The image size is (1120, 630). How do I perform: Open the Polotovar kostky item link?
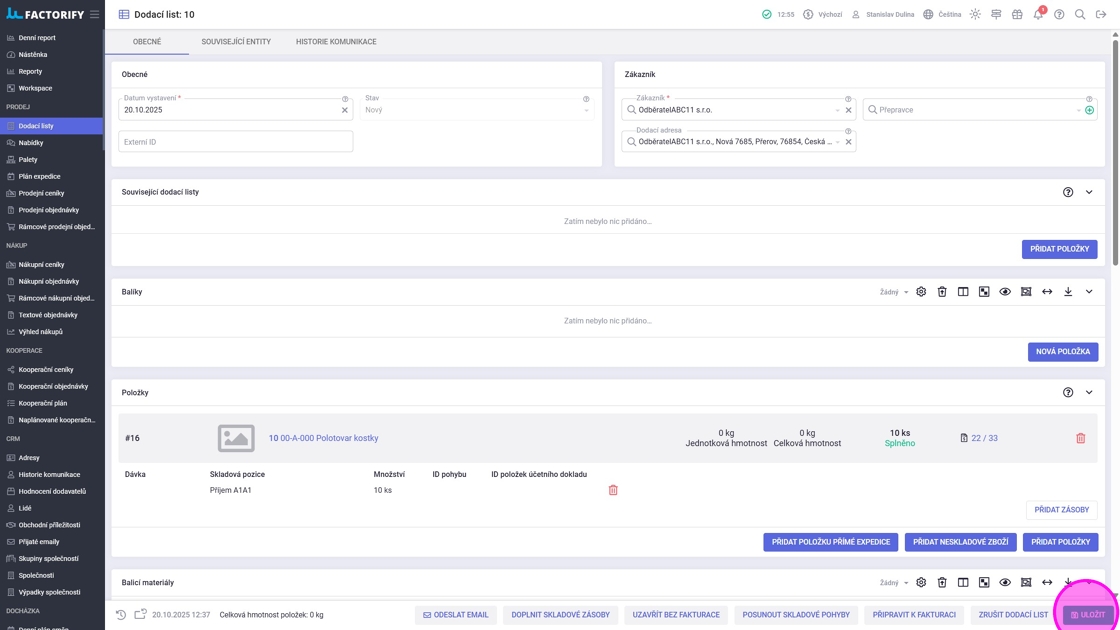click(323, 438)
